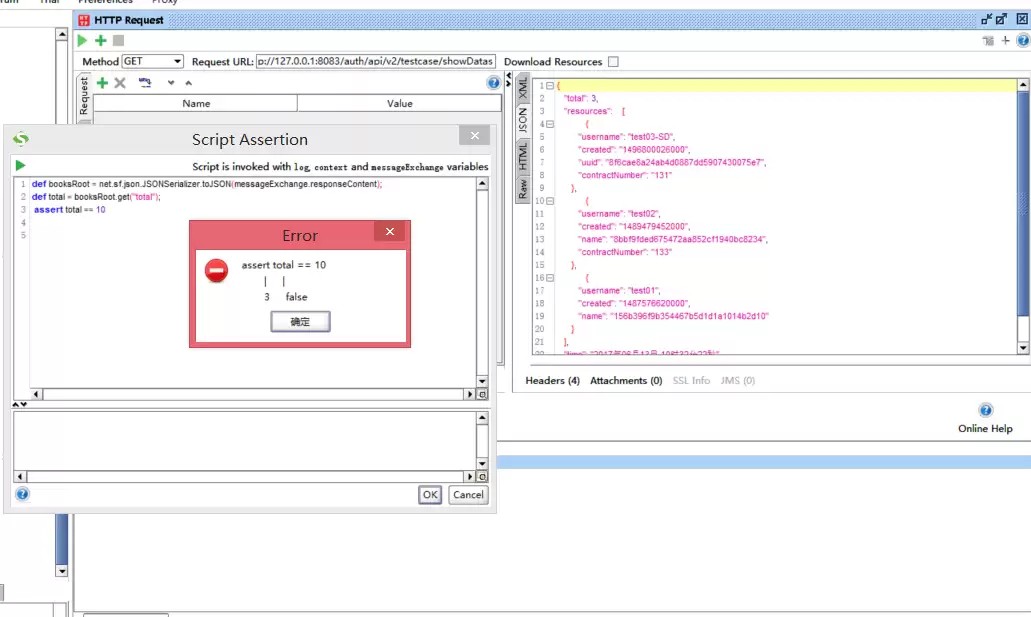Click the Request URL input field
This screenshot has height=617, width=1031.
[375, 61]
